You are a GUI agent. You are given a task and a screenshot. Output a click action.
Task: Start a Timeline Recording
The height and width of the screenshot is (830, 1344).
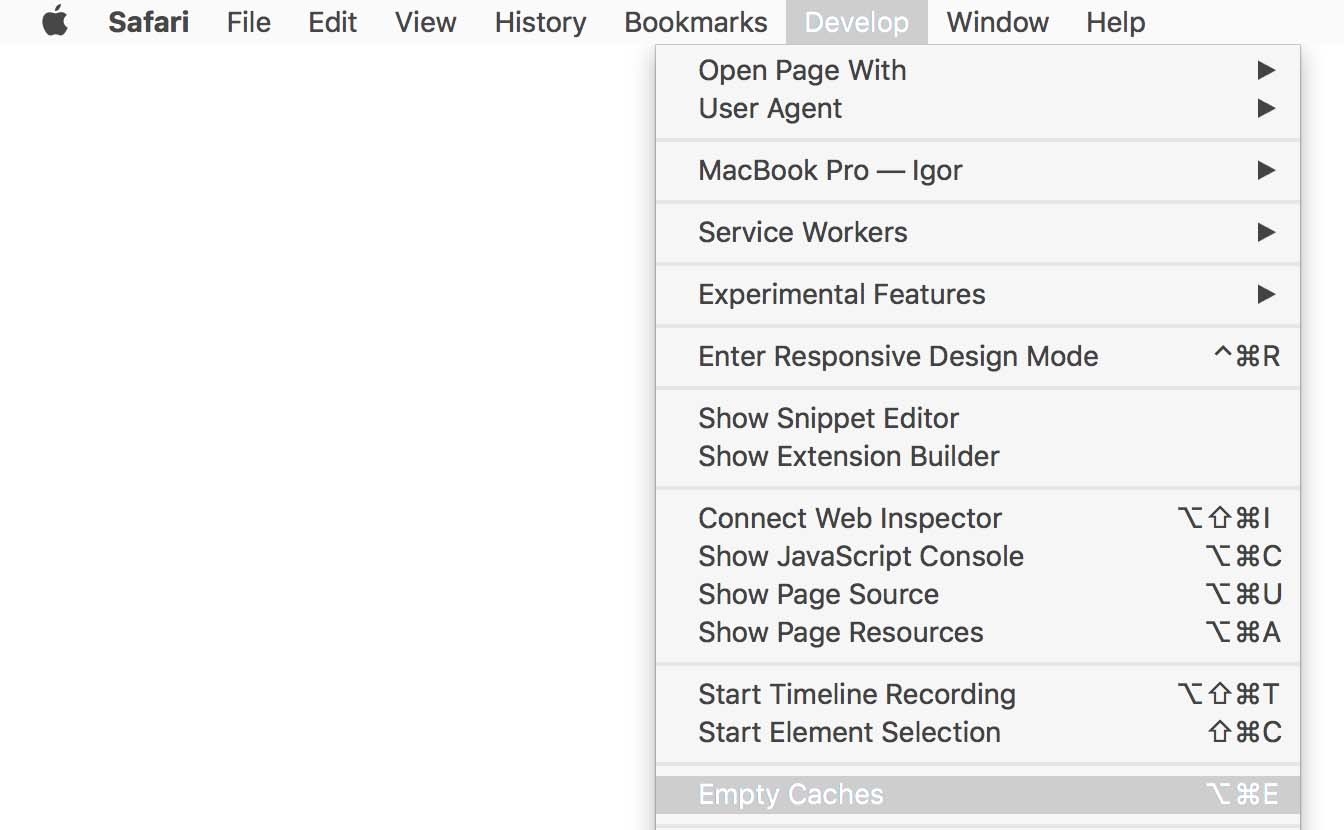click(x=856, y=694)
